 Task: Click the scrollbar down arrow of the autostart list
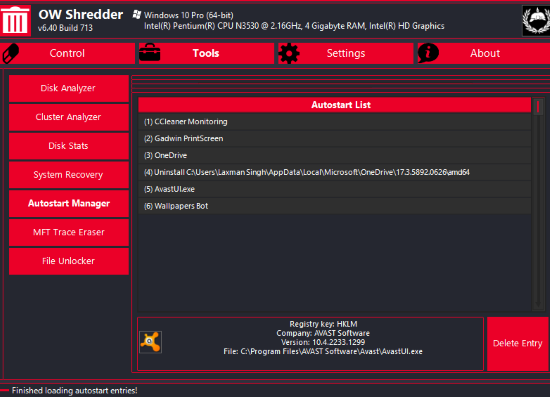click(538, 304)
